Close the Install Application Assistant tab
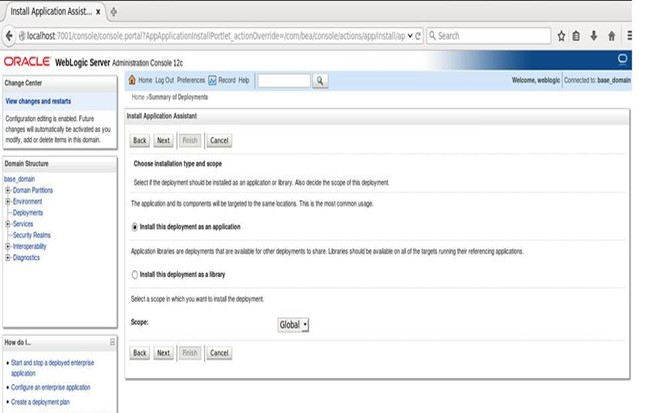Viewport: 670px width, 413px height. point(98,12)
